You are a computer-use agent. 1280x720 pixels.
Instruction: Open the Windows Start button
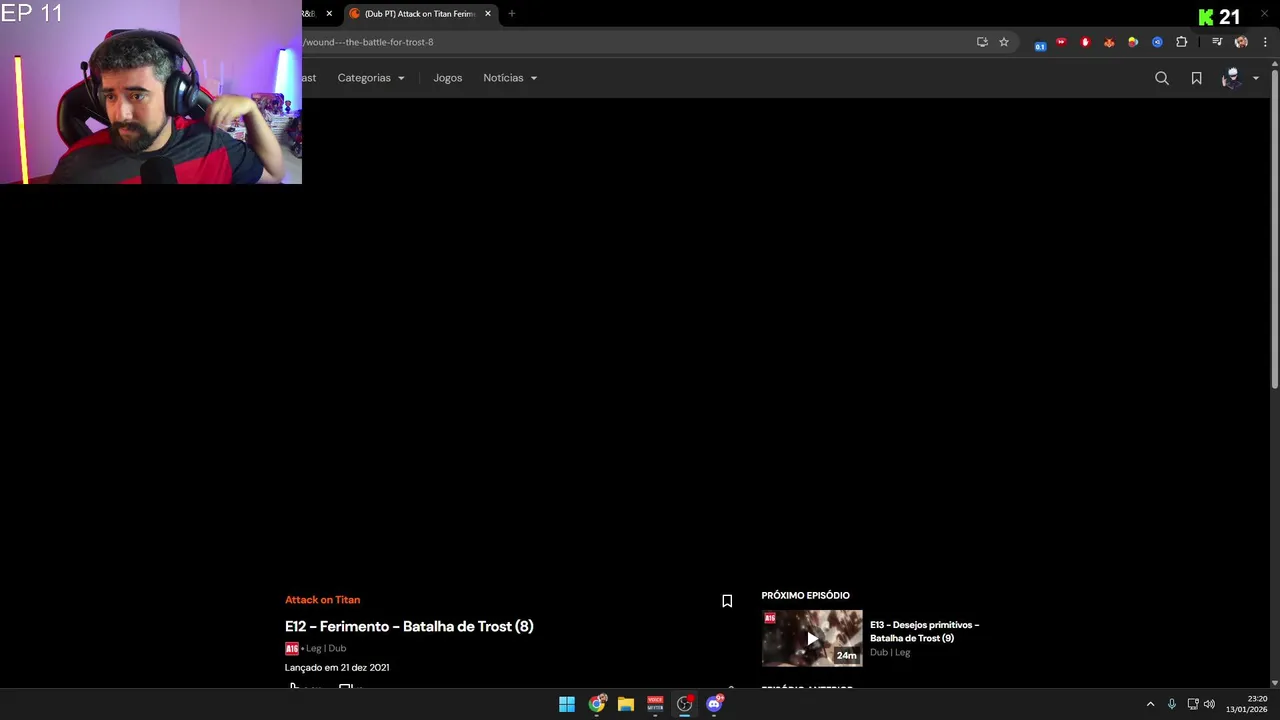567,704
